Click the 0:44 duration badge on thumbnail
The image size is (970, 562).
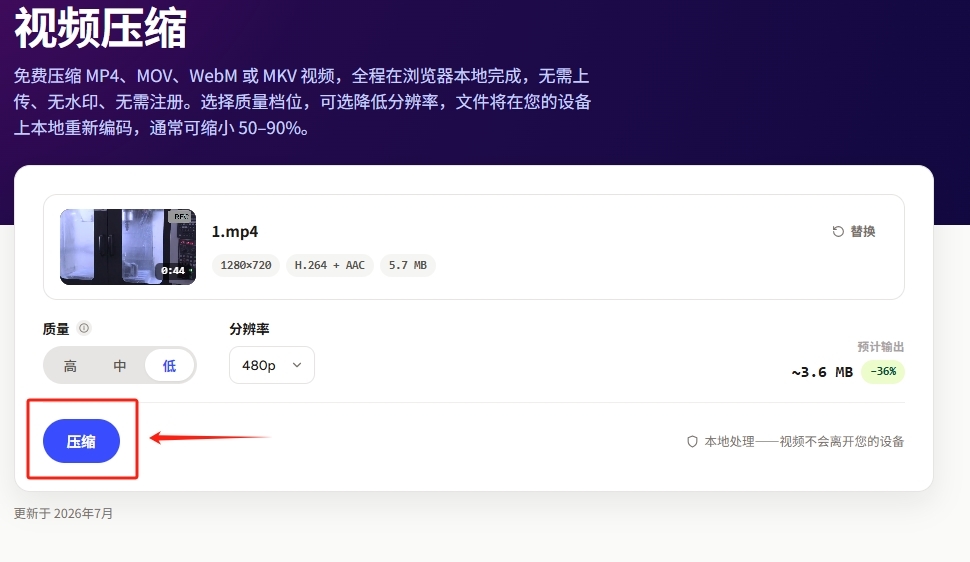tap(173, 270)
